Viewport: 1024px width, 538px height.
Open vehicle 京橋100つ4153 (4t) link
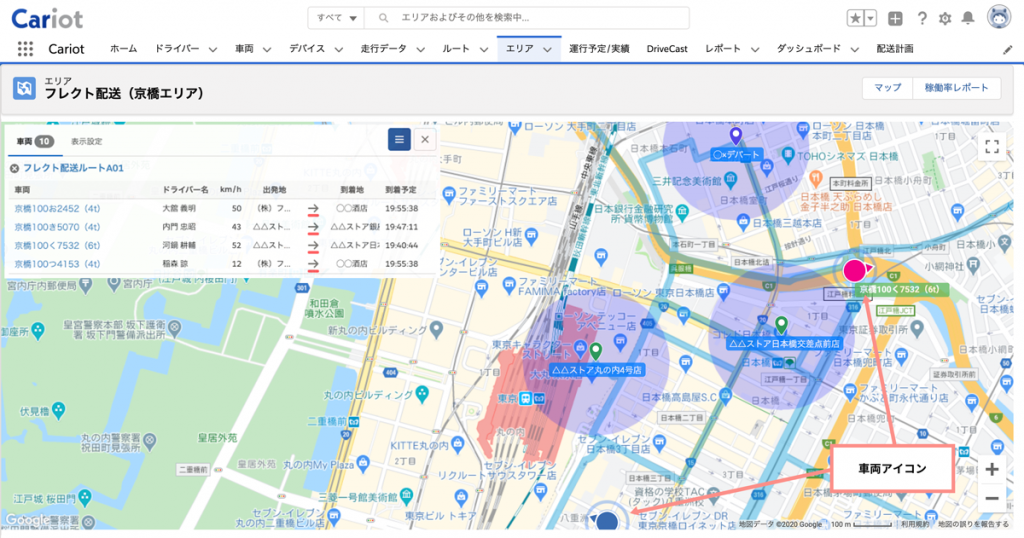pyautogui.click(x=57, y=264)
